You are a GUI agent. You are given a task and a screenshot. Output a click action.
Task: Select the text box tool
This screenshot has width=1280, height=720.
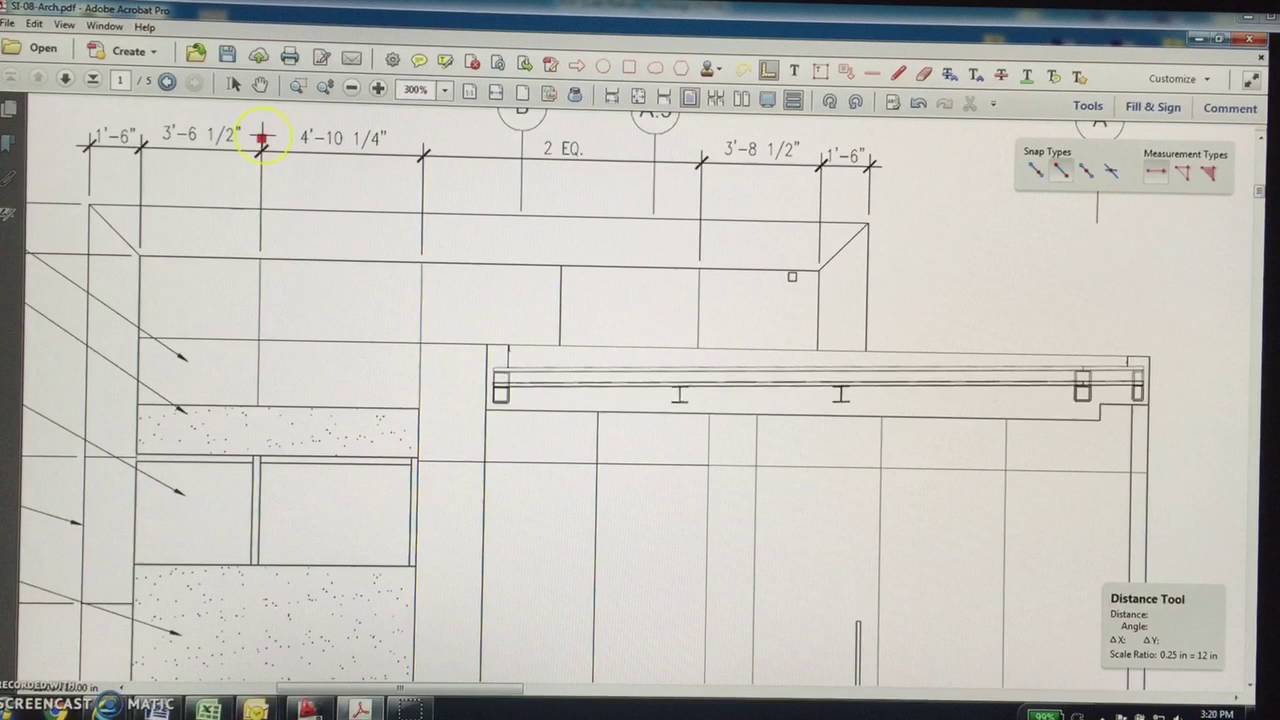(x=820, y=71)
